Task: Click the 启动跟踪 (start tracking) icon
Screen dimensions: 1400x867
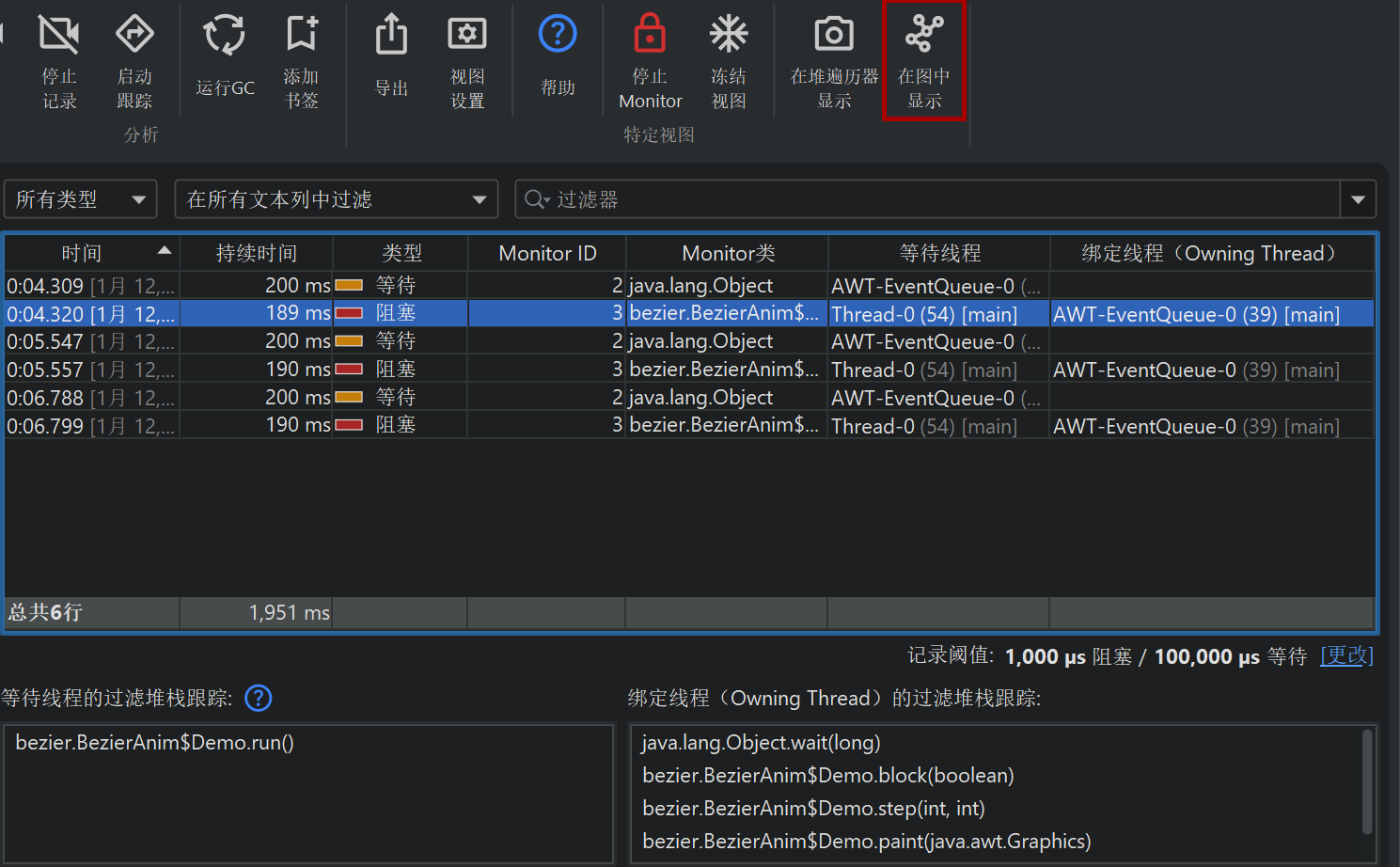Action: (134, 36)
